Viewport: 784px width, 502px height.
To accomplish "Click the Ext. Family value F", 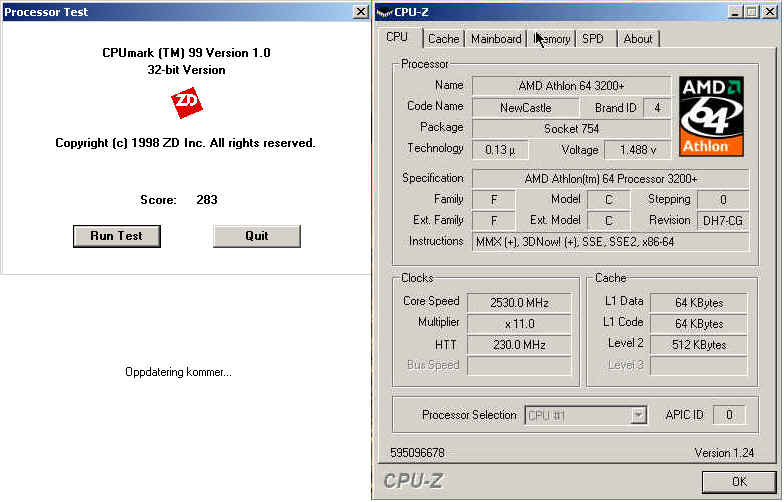I will 494,220.
